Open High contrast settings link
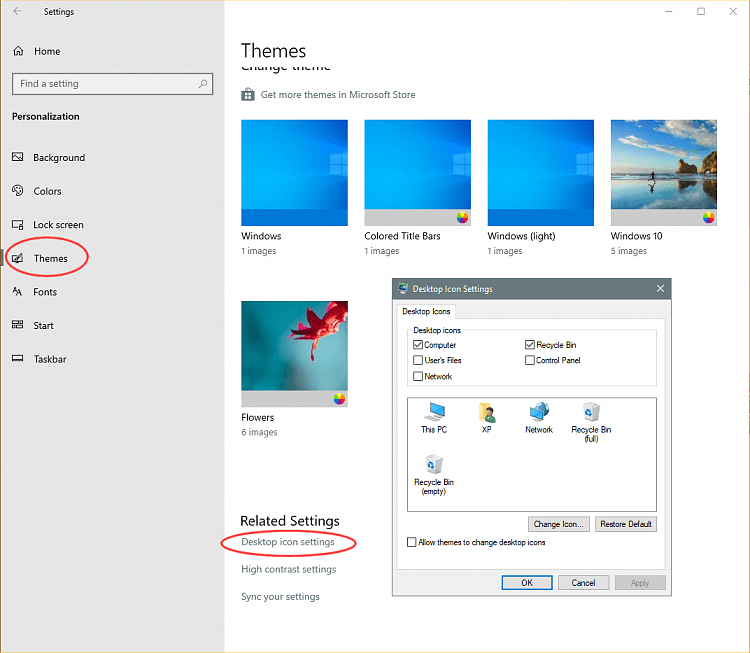The height and width of the screenshot is (653, 750). [x=288, y=569]
